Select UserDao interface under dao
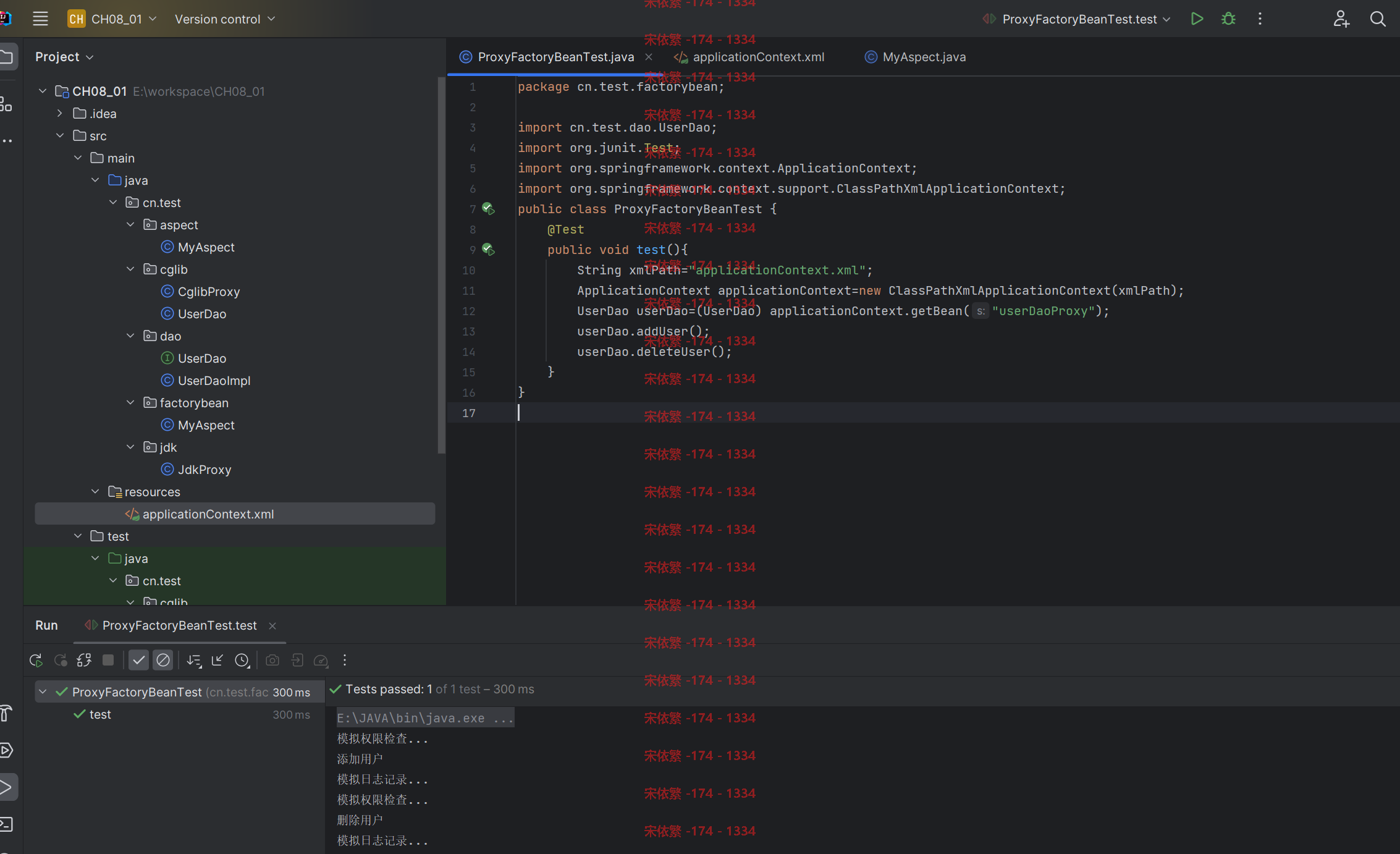This screenshot has height=854, width=1400. tap(193, 358)
